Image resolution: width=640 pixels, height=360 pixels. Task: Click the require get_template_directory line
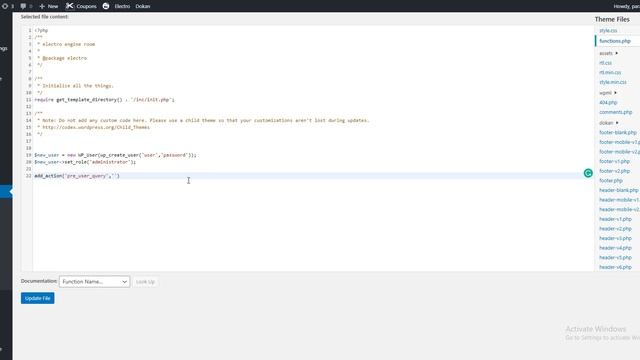[104, 100]
